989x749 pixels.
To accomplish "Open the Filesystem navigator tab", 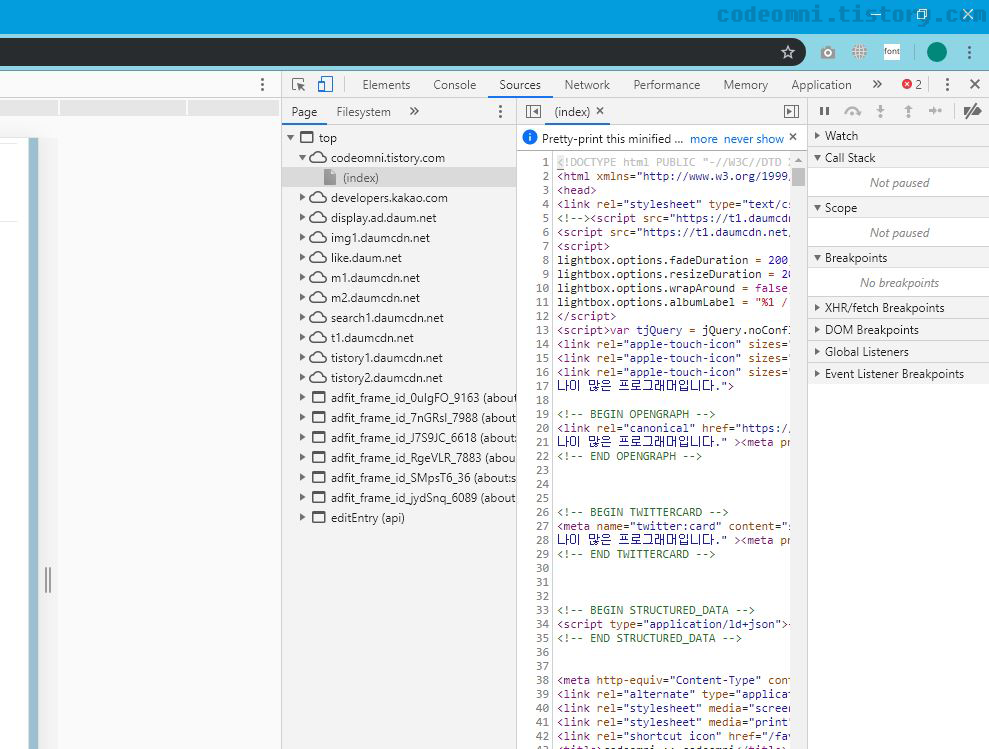I will [x=363, y=112].
